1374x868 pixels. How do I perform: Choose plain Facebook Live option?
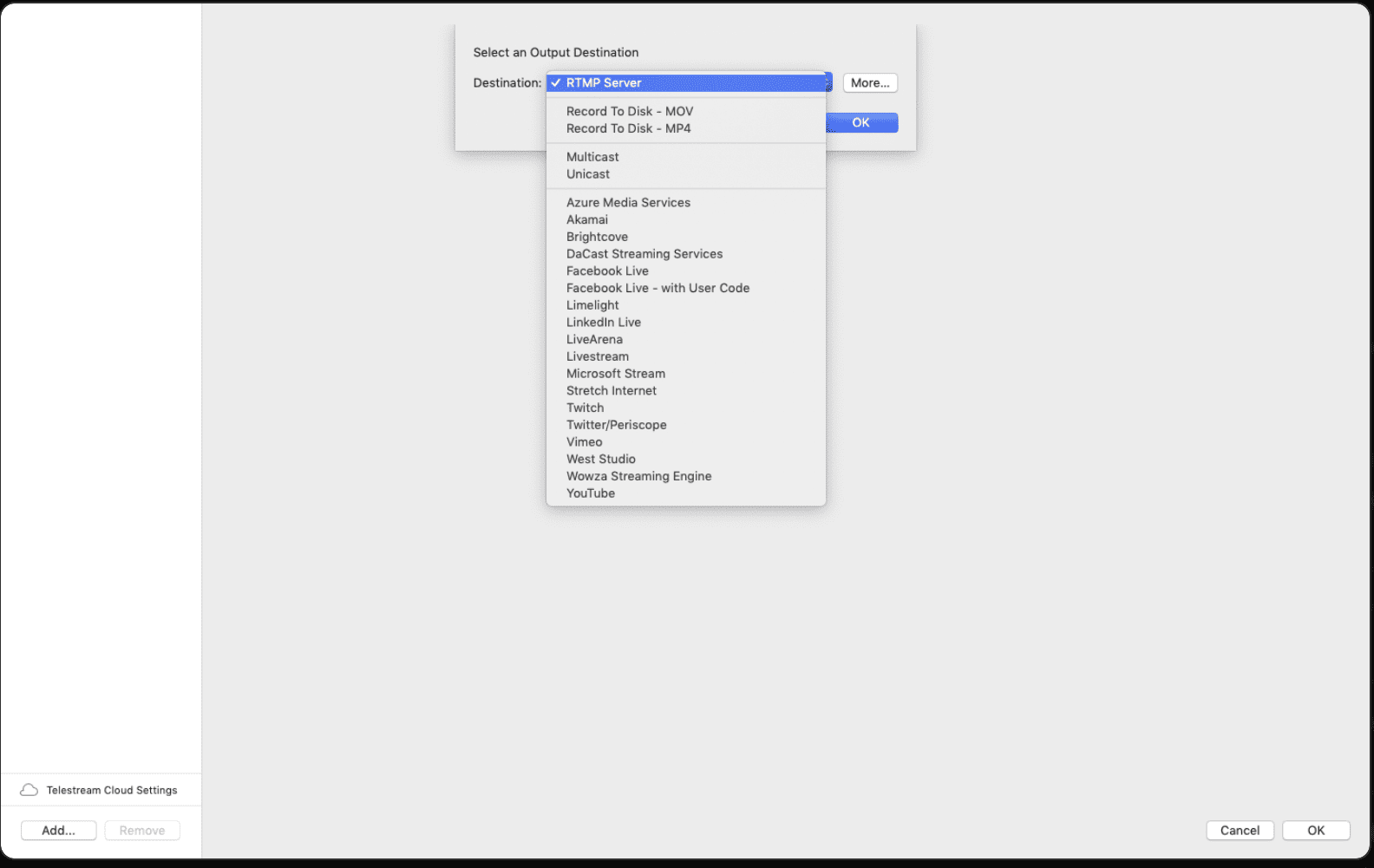click(686, 271)
